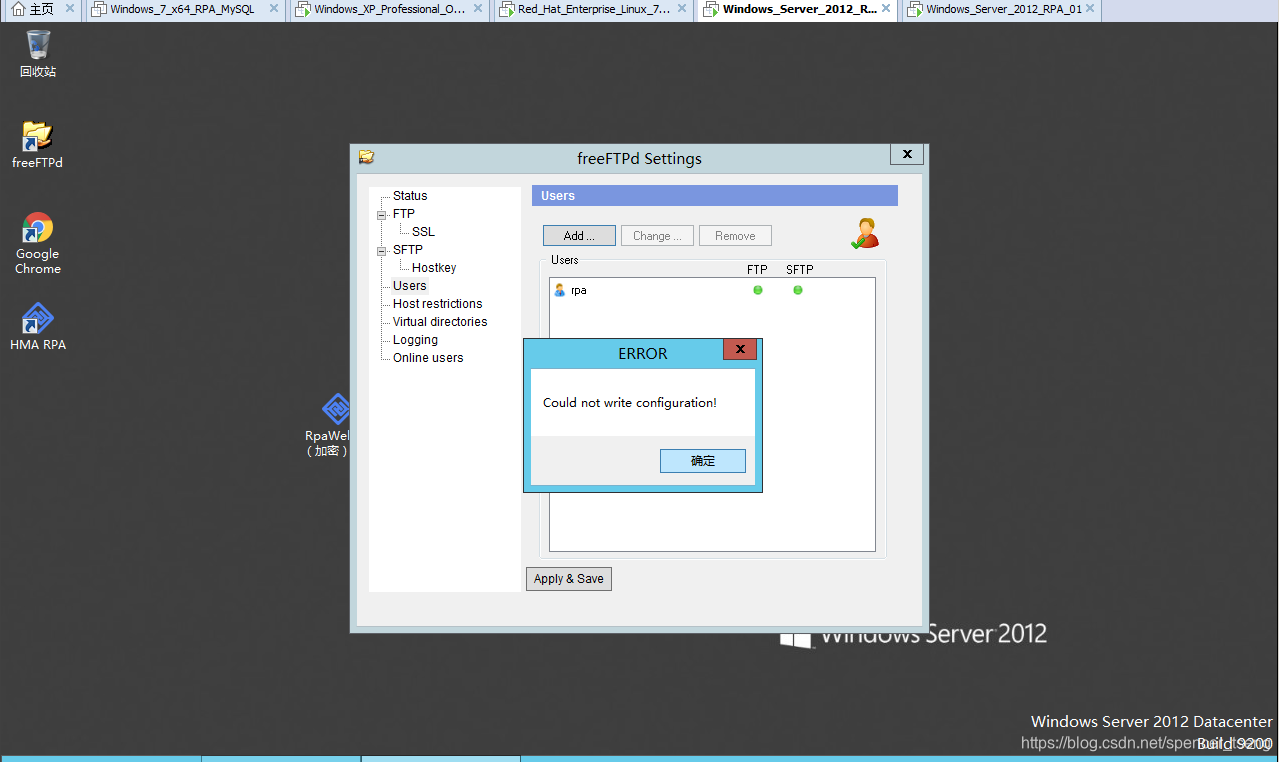This screenshot has height=762, width=1280.
Task: Click the Change... user button
Action: pyautogui.click(x=657, y=236)
